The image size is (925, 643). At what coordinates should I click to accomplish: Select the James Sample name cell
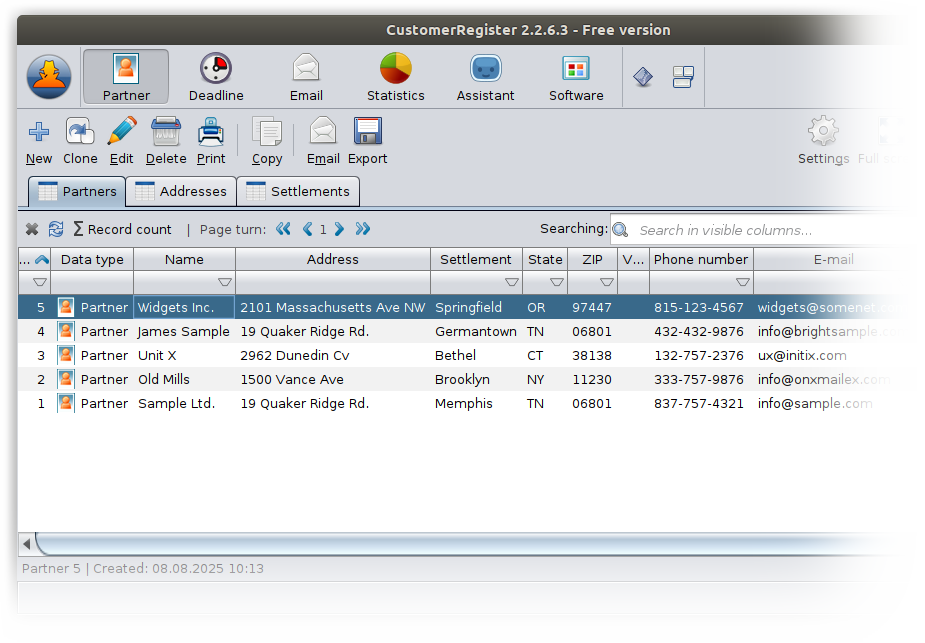click(184, 332)
